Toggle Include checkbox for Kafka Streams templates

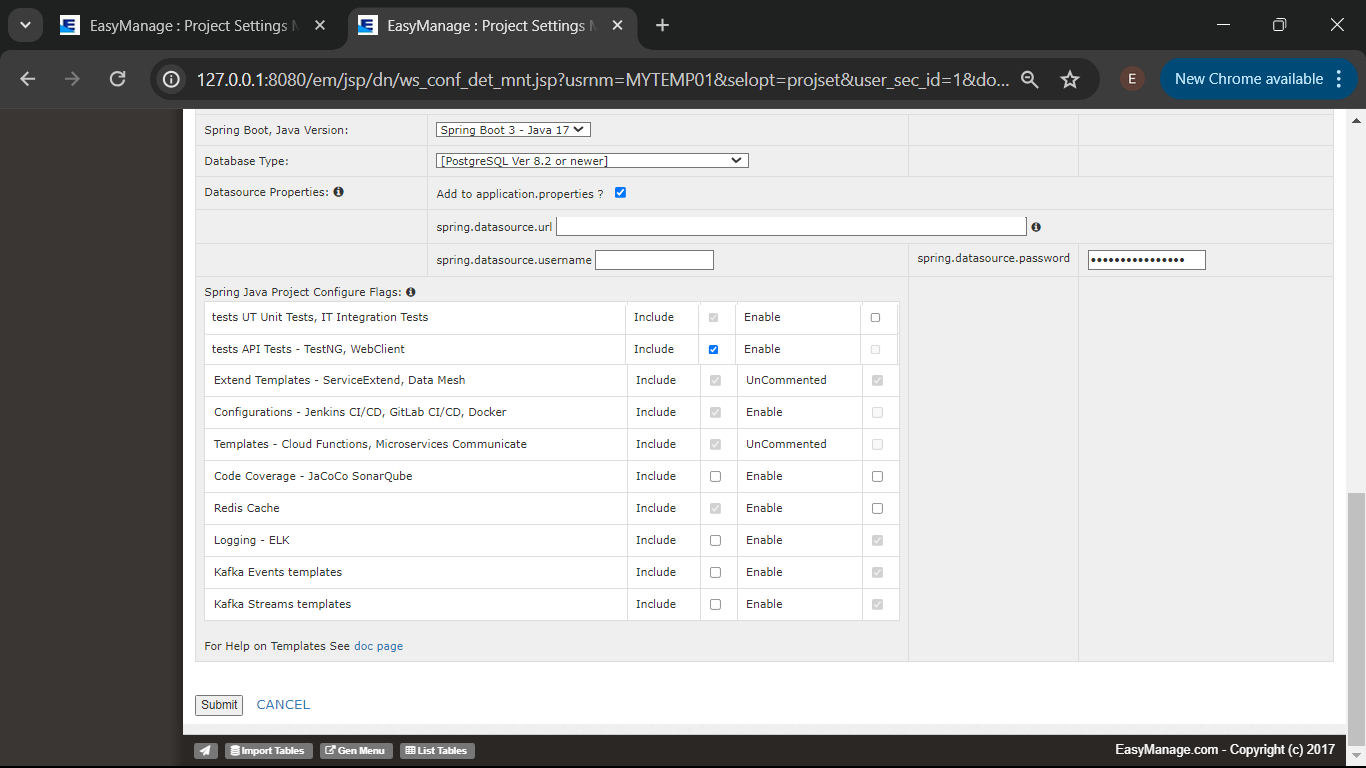coord(715,604)
